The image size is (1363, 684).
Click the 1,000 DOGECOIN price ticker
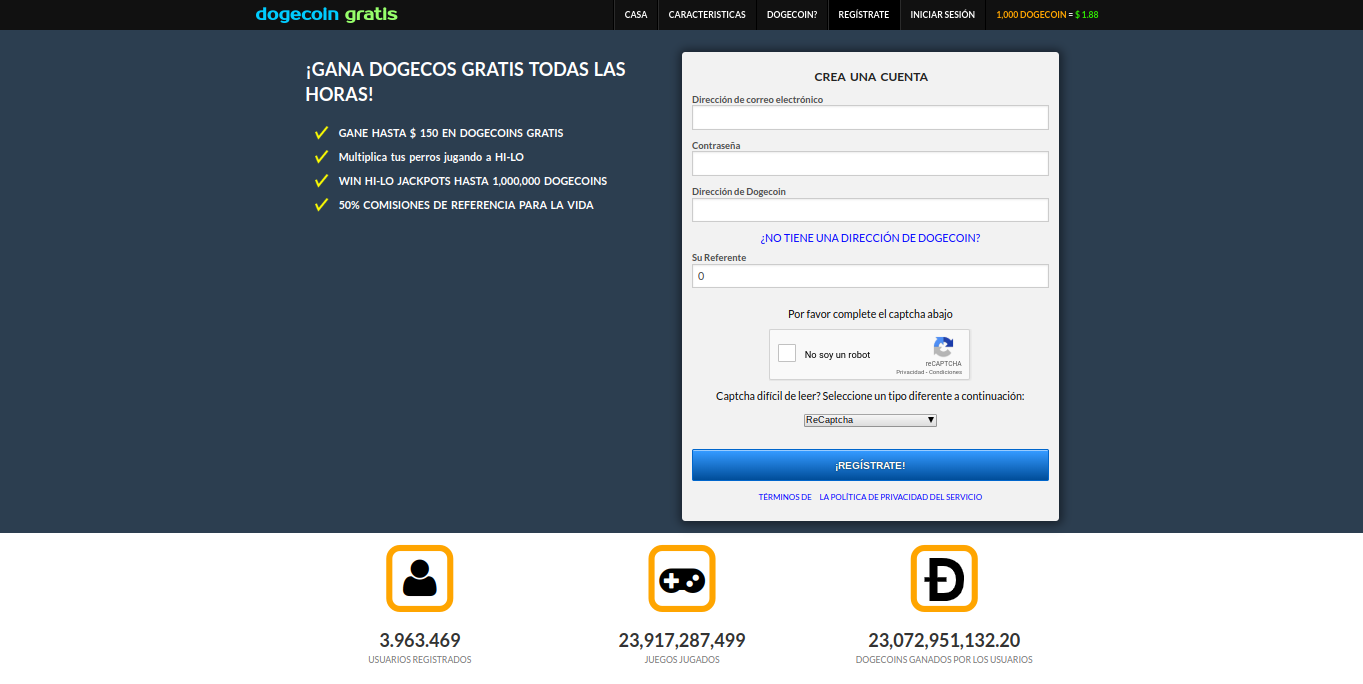(x=1047, y=15)
